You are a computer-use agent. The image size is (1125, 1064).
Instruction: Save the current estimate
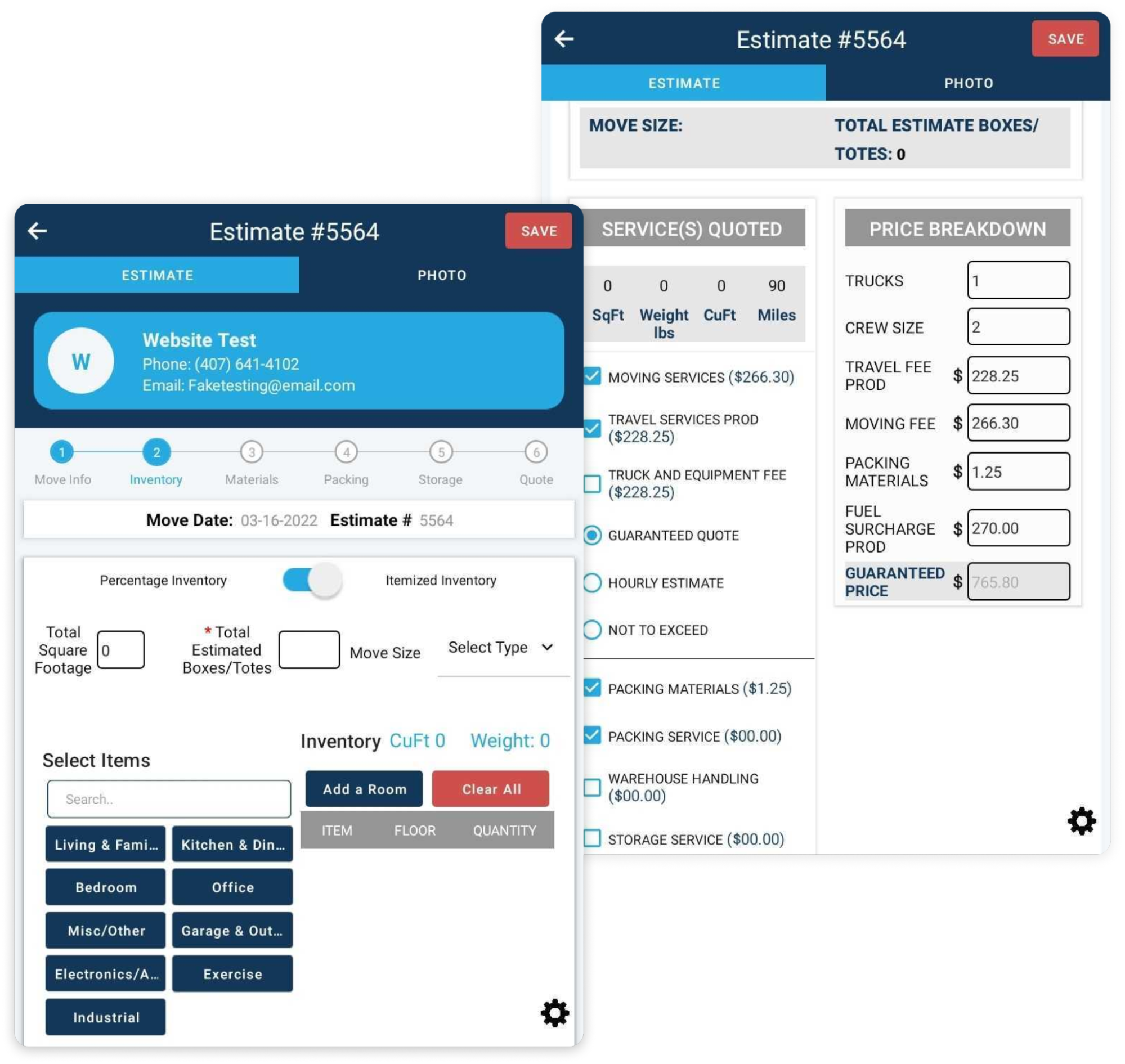point(538,230)
